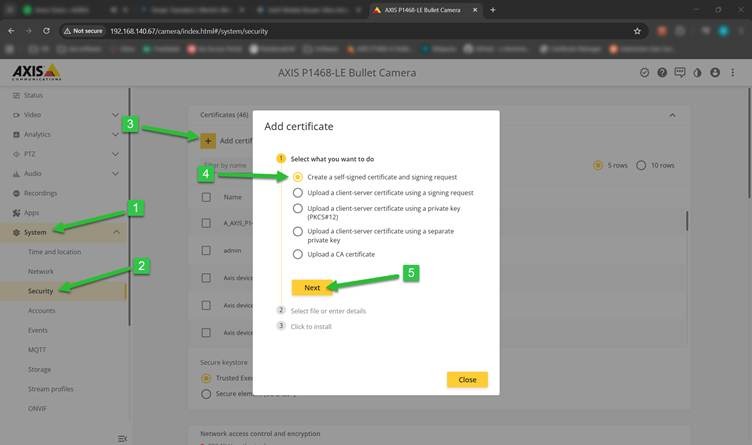Collapse the System section chevron
752x445 pixels.
pos(116,232)
